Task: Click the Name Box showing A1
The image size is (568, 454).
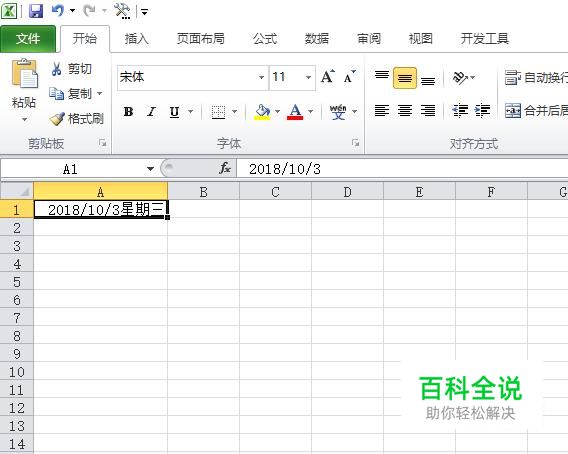Action: (x=71, y=169)
